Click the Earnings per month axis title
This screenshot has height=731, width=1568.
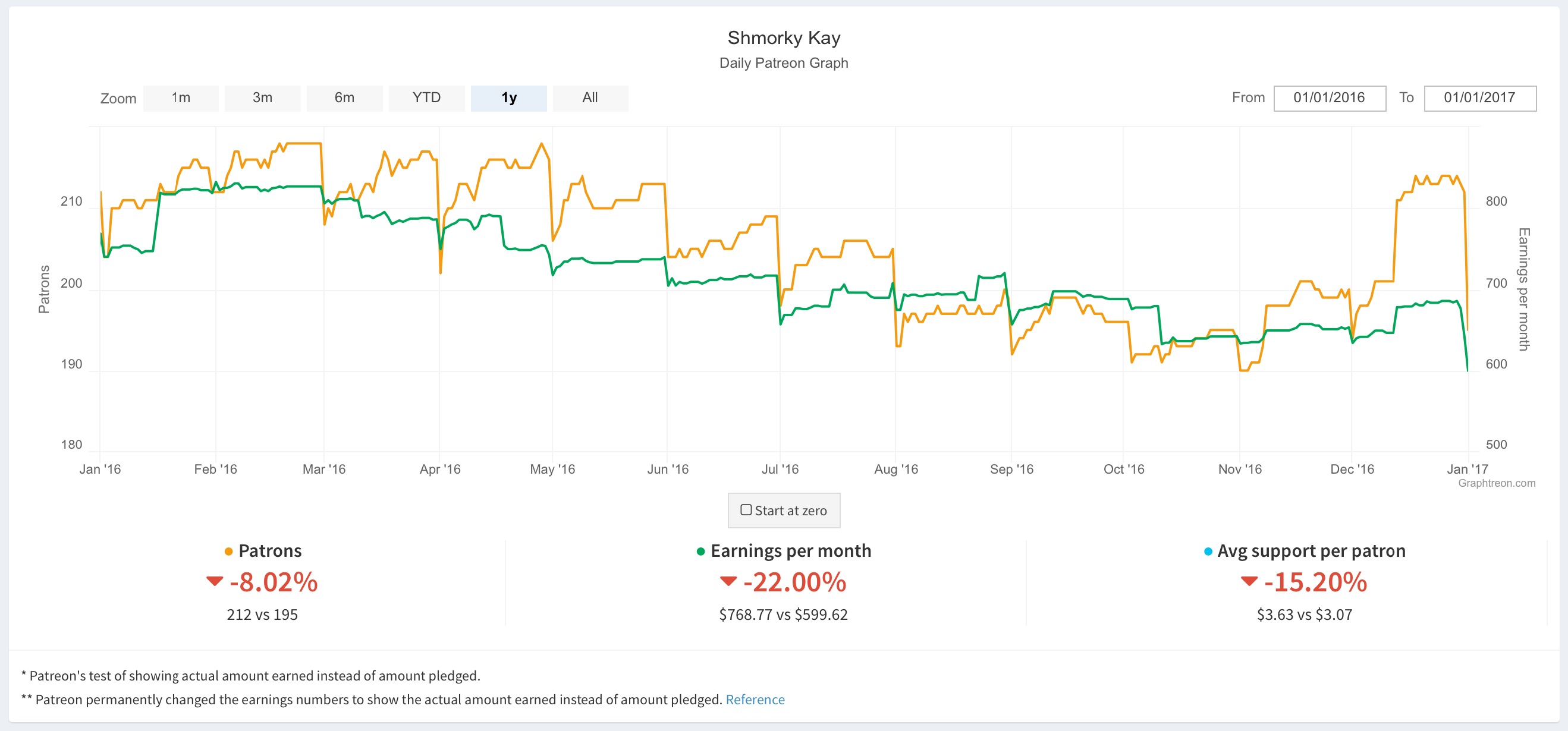(1523, 289)
